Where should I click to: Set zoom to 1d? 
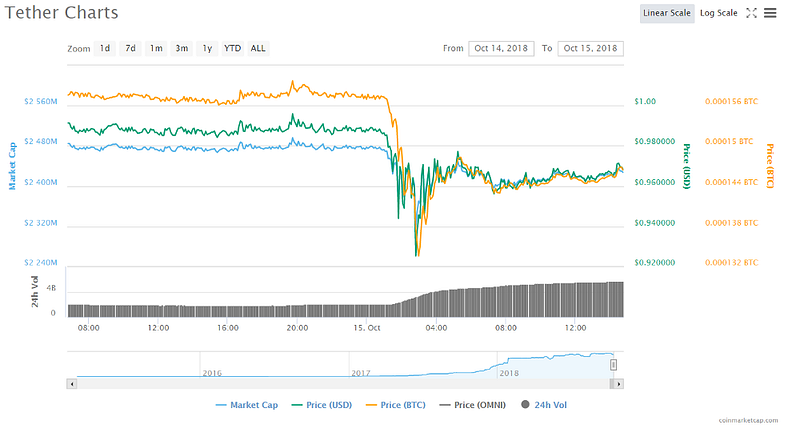(105, 48)
